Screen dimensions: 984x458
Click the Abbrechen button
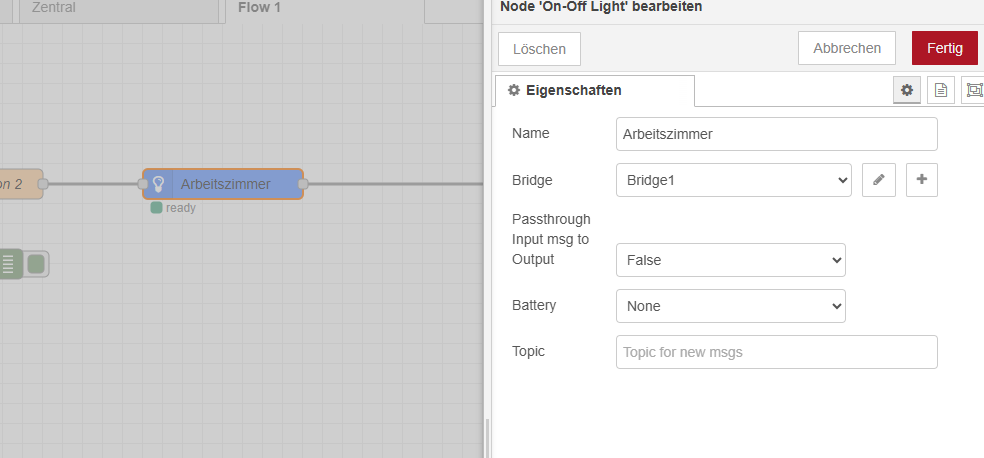[847, 48]
